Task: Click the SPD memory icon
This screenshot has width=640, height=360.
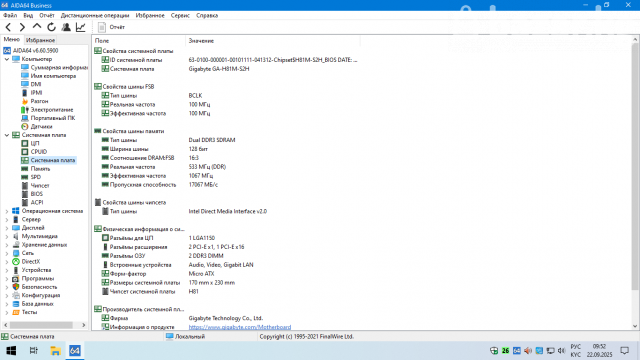Action: tap(25, 177)
